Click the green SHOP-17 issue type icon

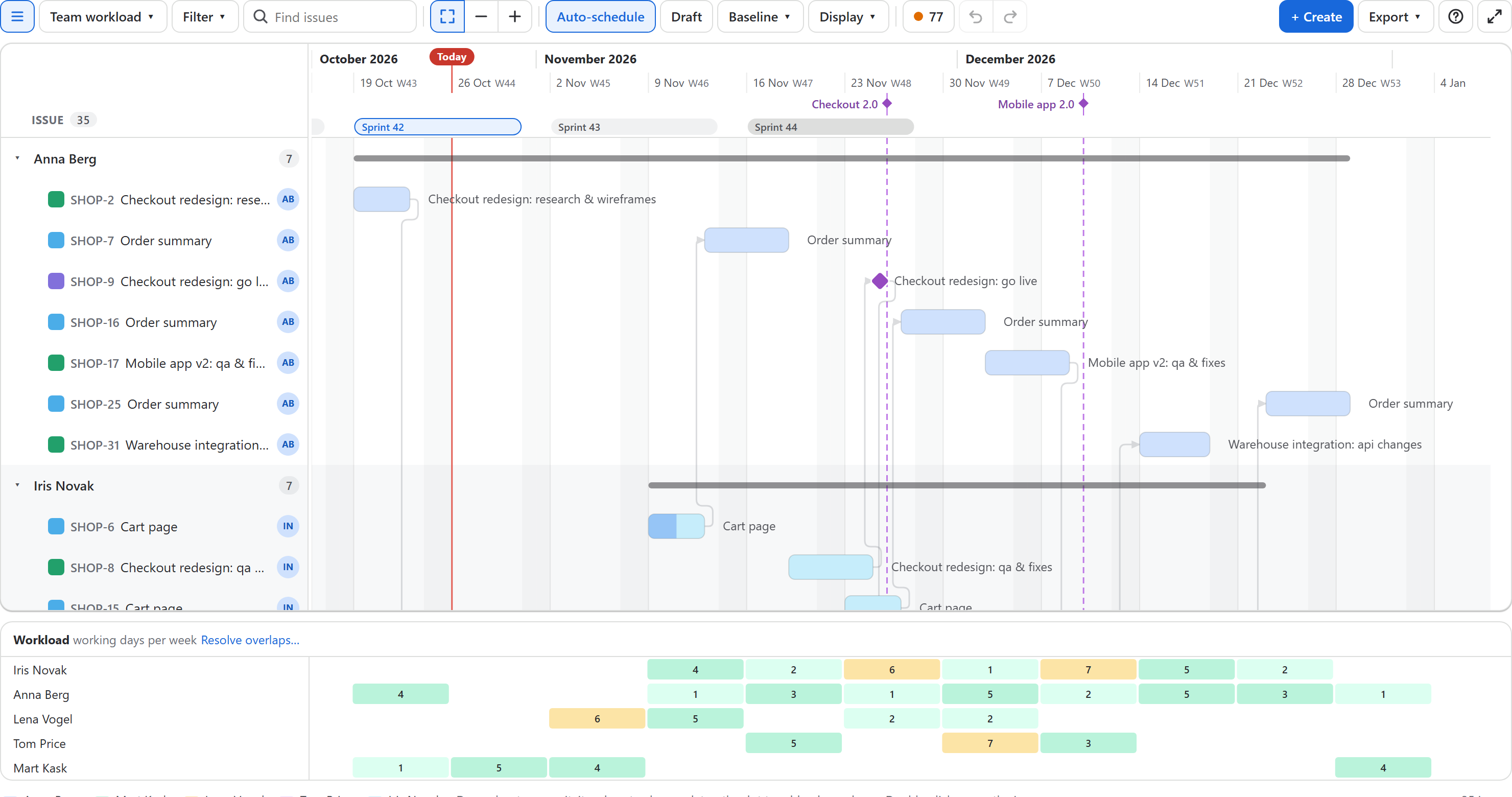56,363
